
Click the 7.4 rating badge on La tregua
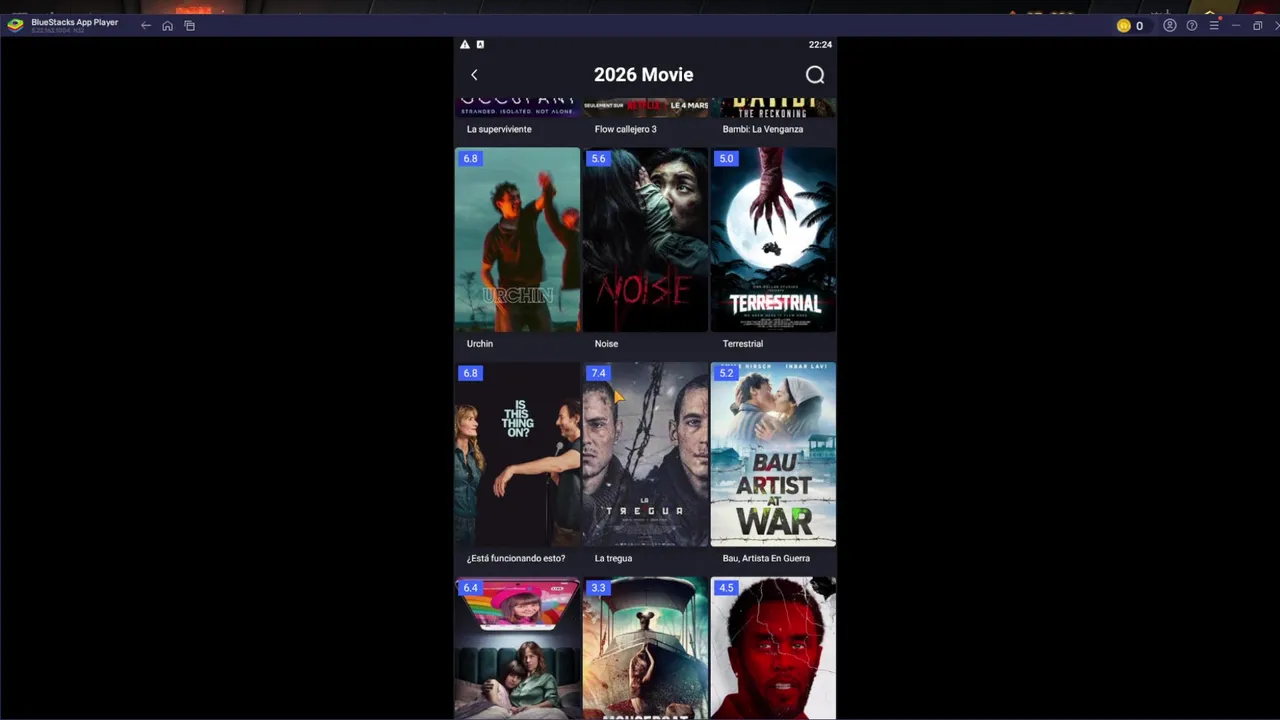598,373
